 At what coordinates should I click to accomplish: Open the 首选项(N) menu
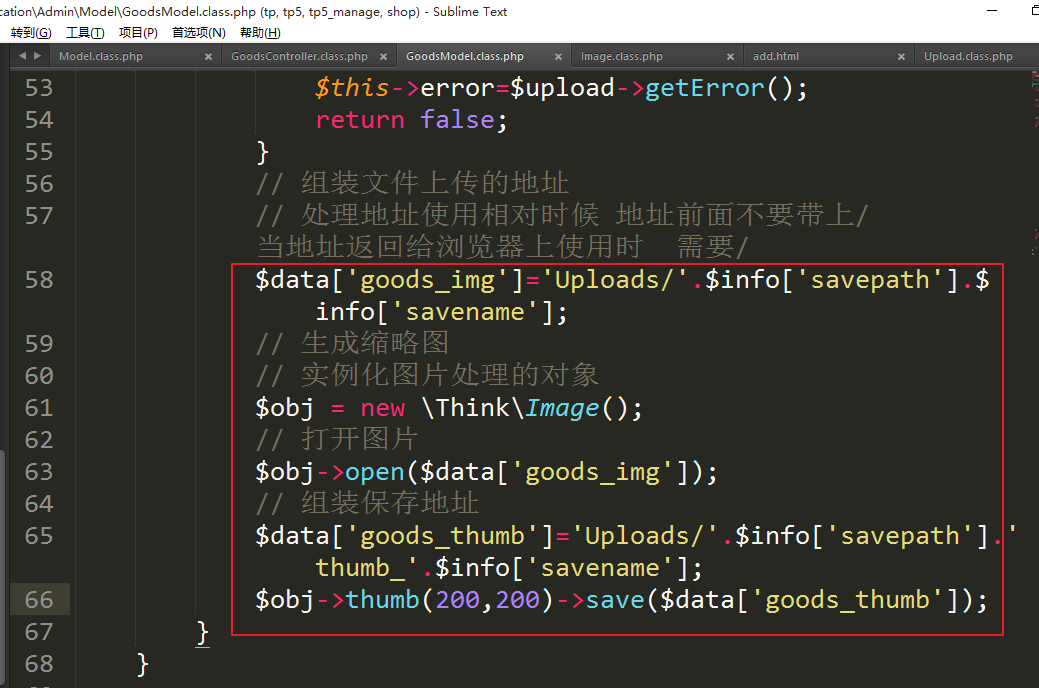199,33
